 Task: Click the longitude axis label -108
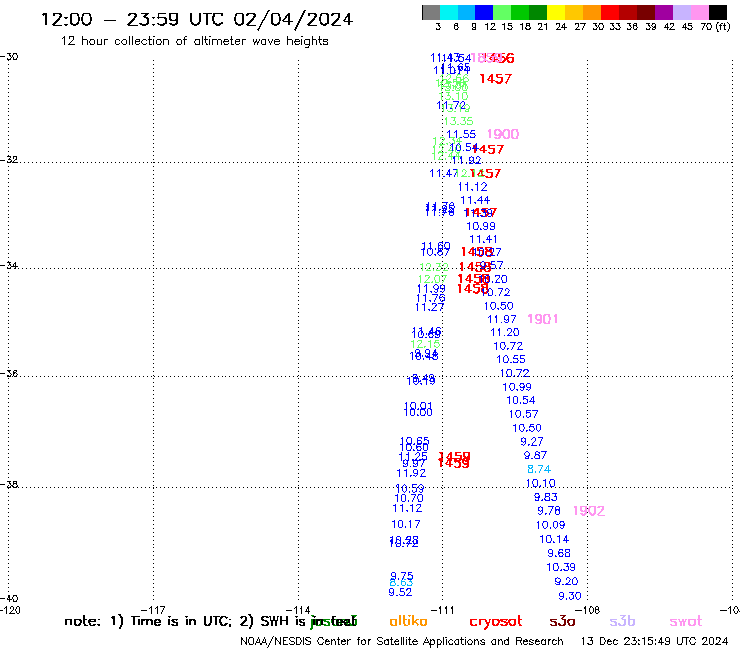pos(589,610)
